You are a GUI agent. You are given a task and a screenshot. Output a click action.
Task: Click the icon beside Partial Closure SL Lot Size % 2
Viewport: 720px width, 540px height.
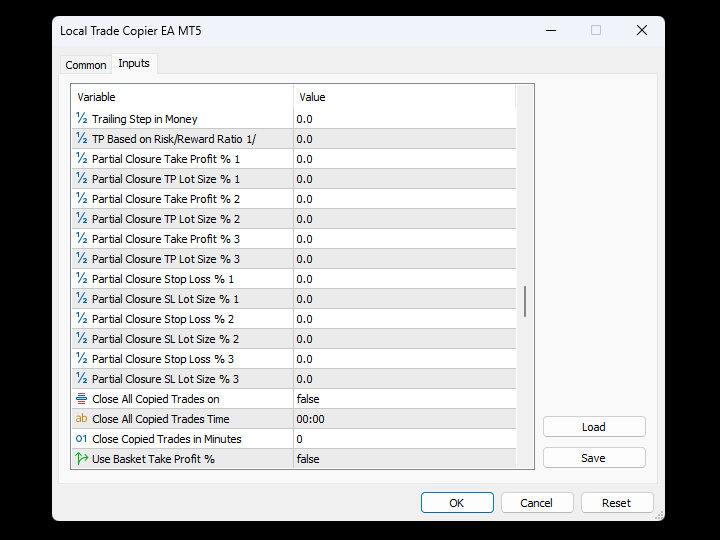tap(82, 338)
